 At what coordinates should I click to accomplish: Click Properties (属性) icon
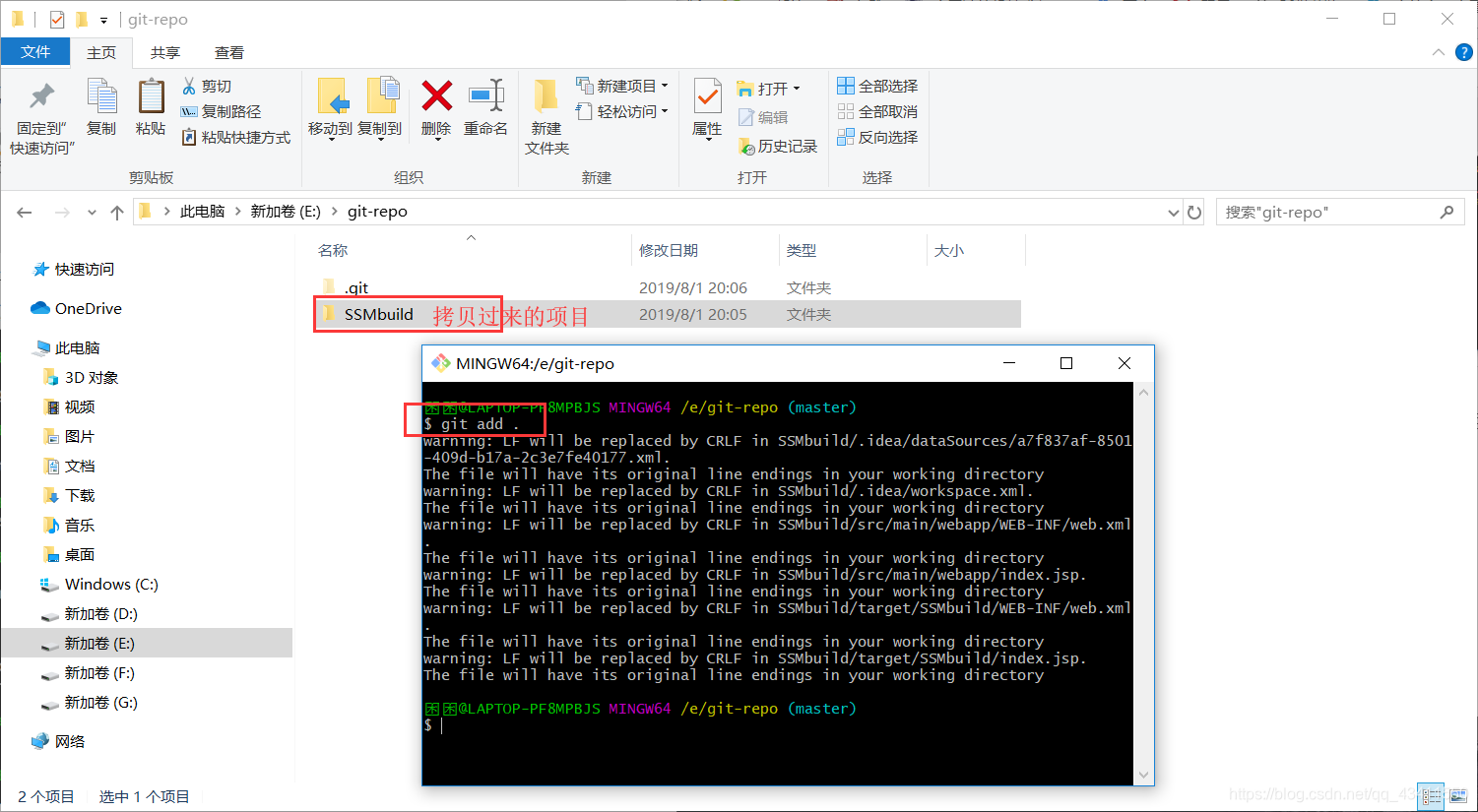(707, 96)
